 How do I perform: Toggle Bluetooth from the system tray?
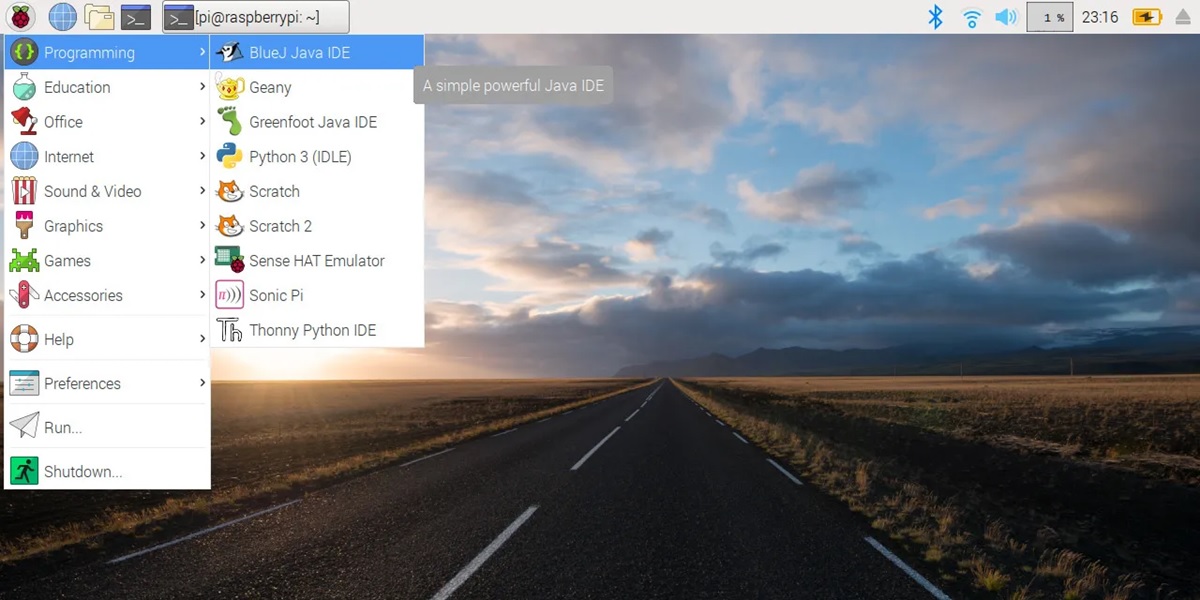pos(934,16)
